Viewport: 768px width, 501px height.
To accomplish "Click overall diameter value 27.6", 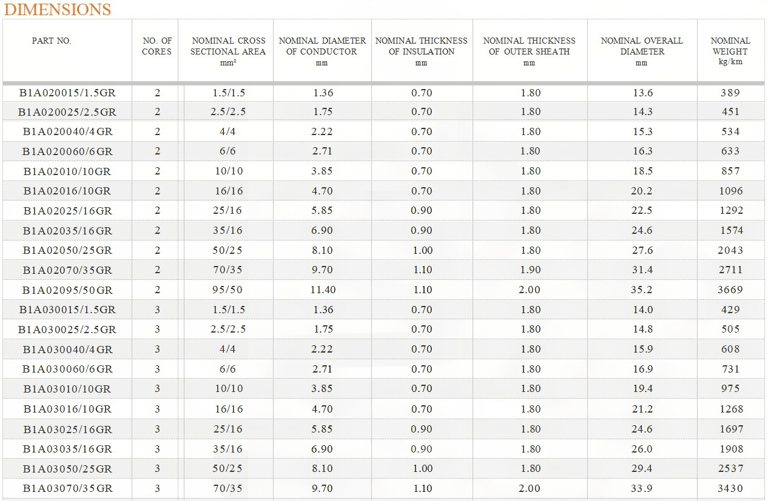I will (642, 250).
